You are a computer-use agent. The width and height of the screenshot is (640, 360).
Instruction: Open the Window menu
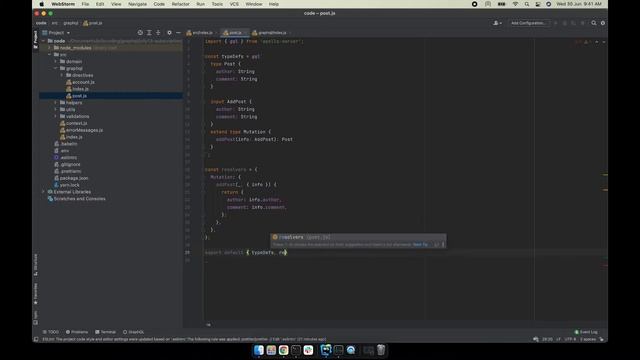[254, 4]
